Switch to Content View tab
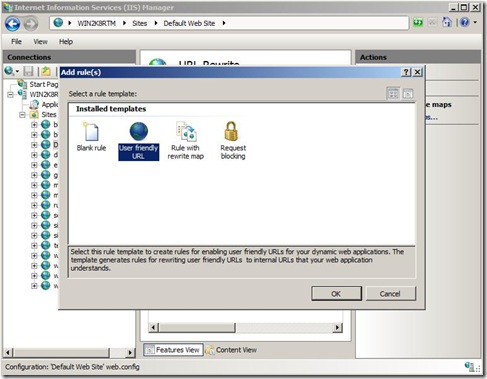The height and width of the screenshot is (379, 487). click(231, 350)
